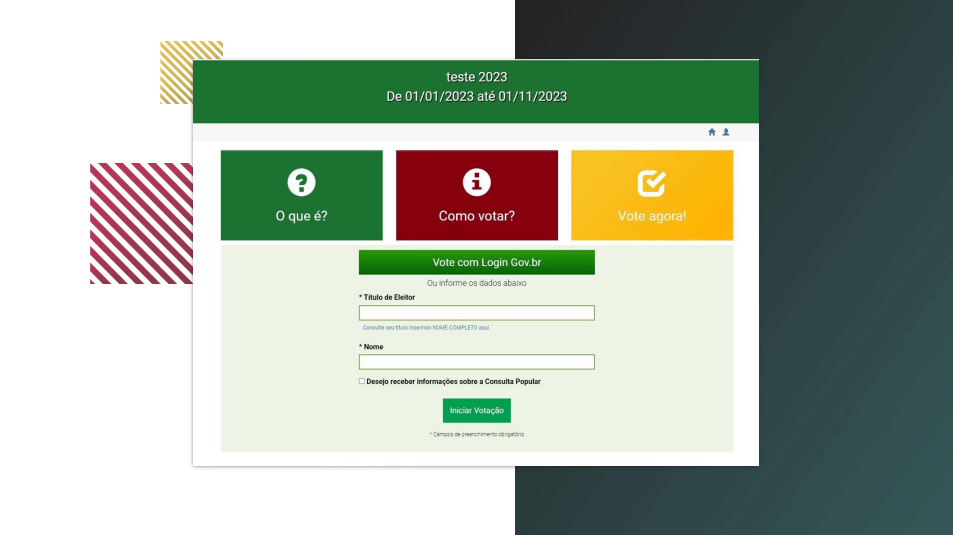Select the "Vote agora!" tile label
Viewport: 953px width, 535px height.
(x=652, y=216)
